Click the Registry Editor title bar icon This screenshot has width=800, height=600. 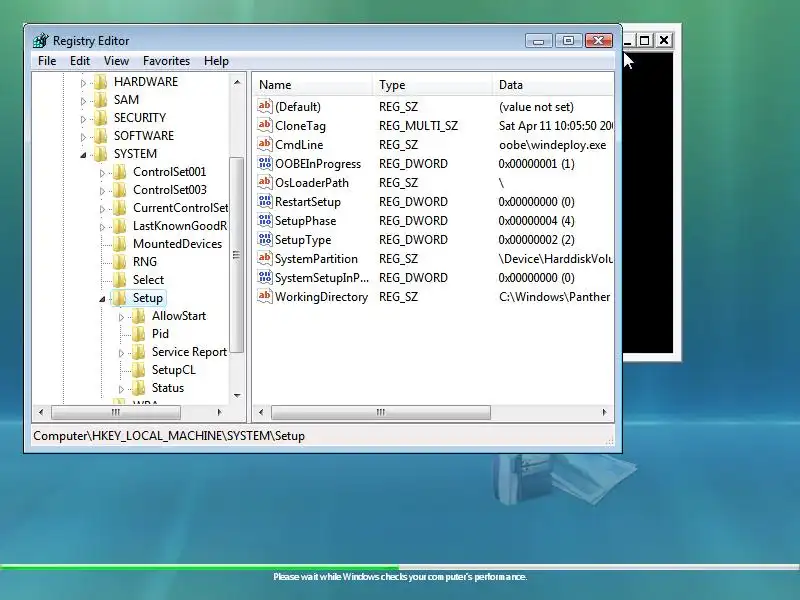point(40,40)
